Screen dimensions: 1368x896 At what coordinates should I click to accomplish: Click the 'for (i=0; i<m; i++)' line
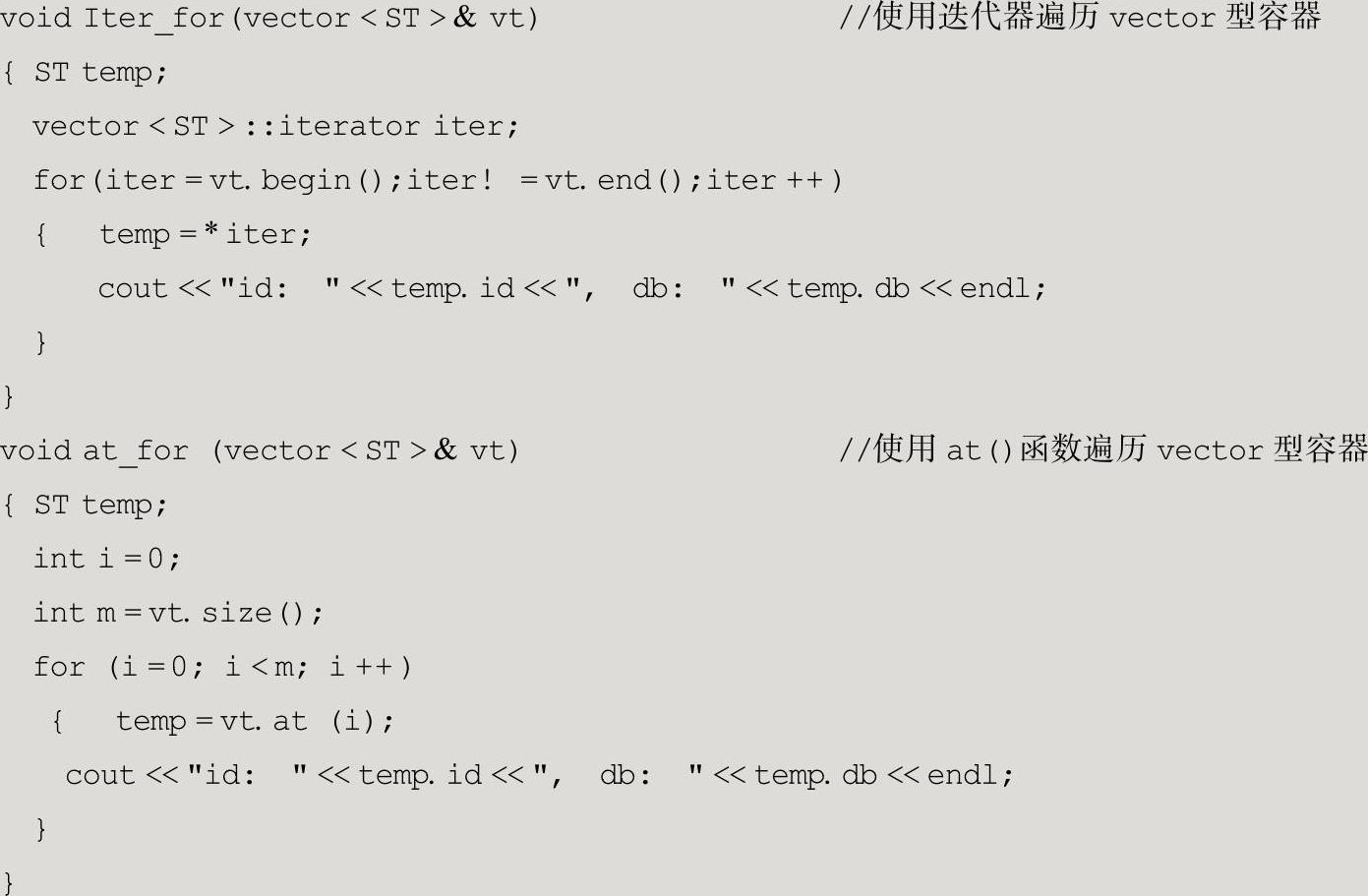[222, 667]
